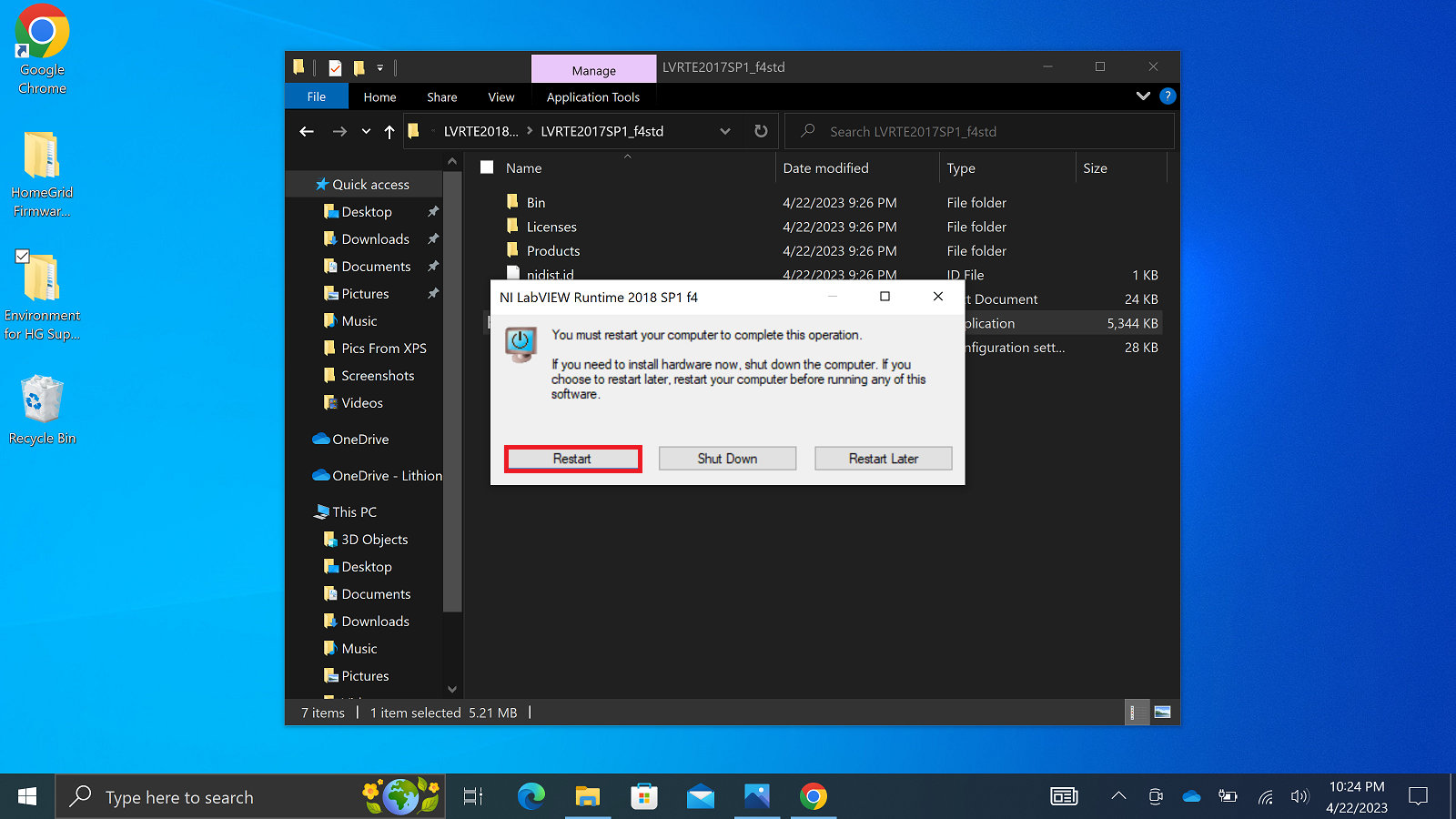Open the File menu in File Explorer
Image resolution: width=1456 pixels, height=819 pixels.
tap(316, 96)
